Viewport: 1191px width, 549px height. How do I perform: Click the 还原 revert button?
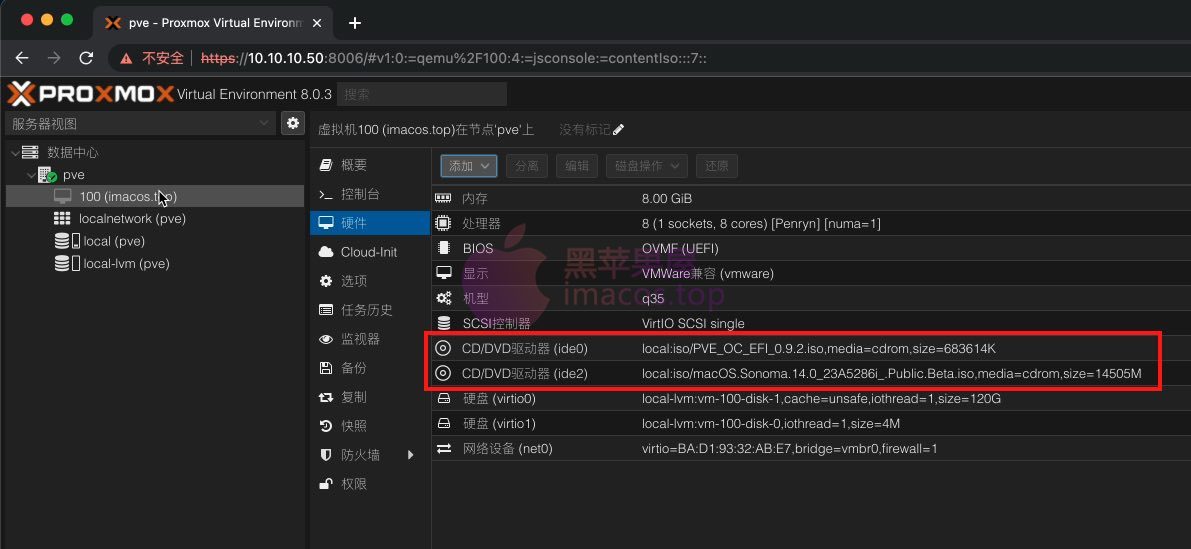coord(716,166)
